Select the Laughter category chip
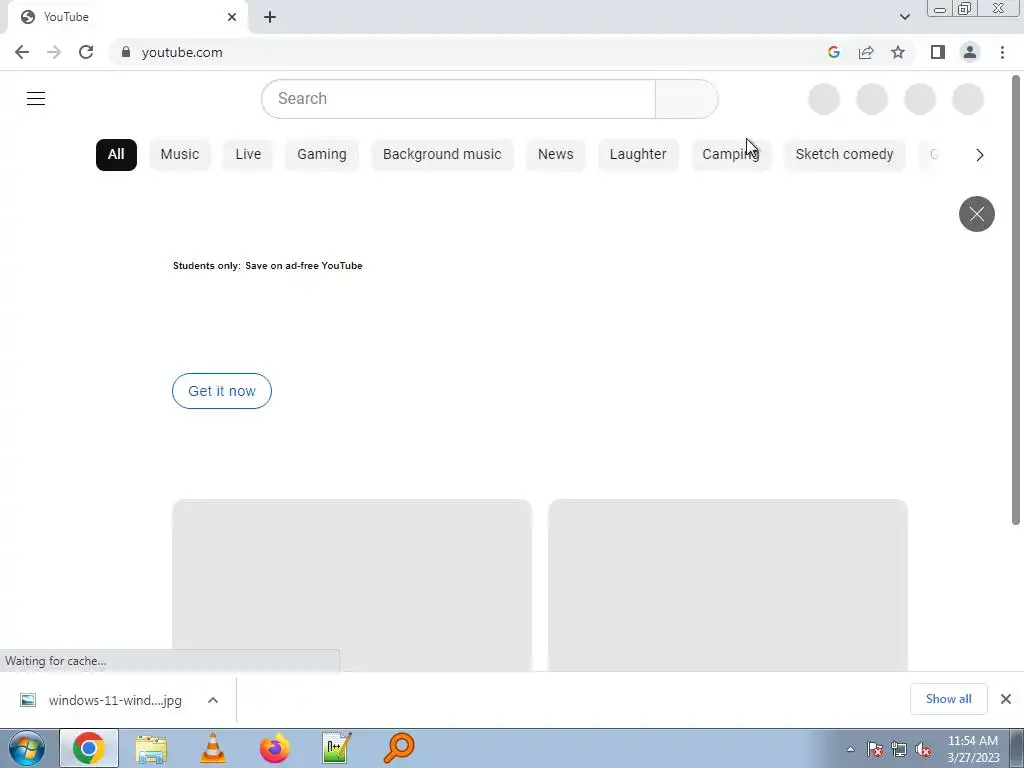Screen dimensions: 1024x768 (x=638, y=155)
